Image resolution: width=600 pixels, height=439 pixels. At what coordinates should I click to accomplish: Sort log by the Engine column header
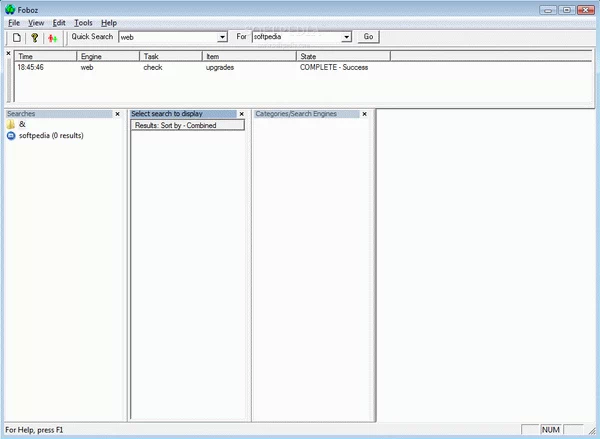tap(108, 56)
